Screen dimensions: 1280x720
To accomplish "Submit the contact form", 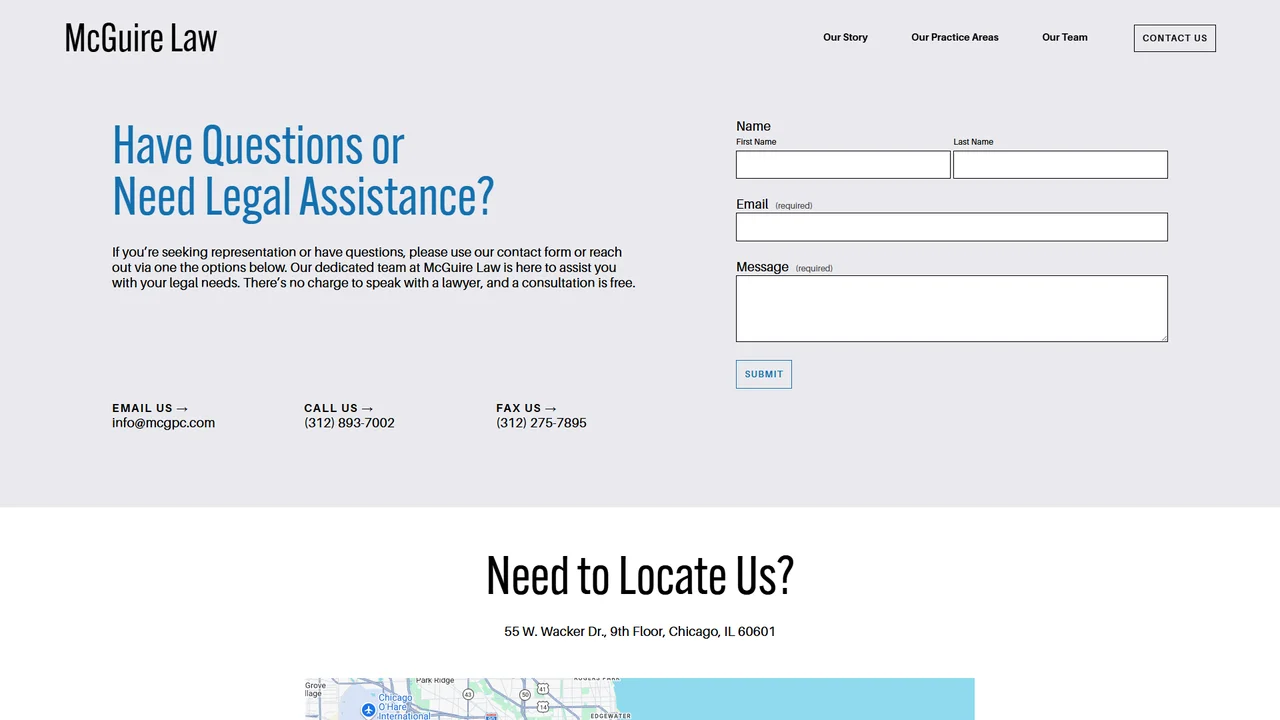I will tap(764, 374).
